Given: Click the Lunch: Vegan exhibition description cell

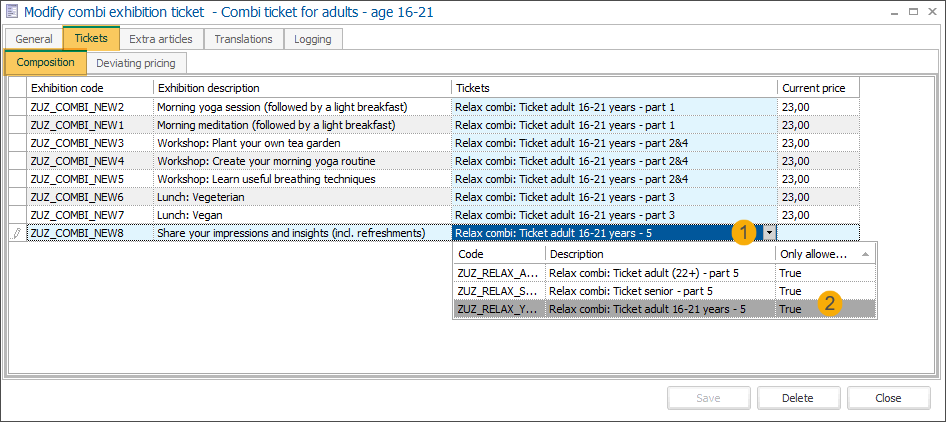Looking at the screenshot, I should point(302,215).
